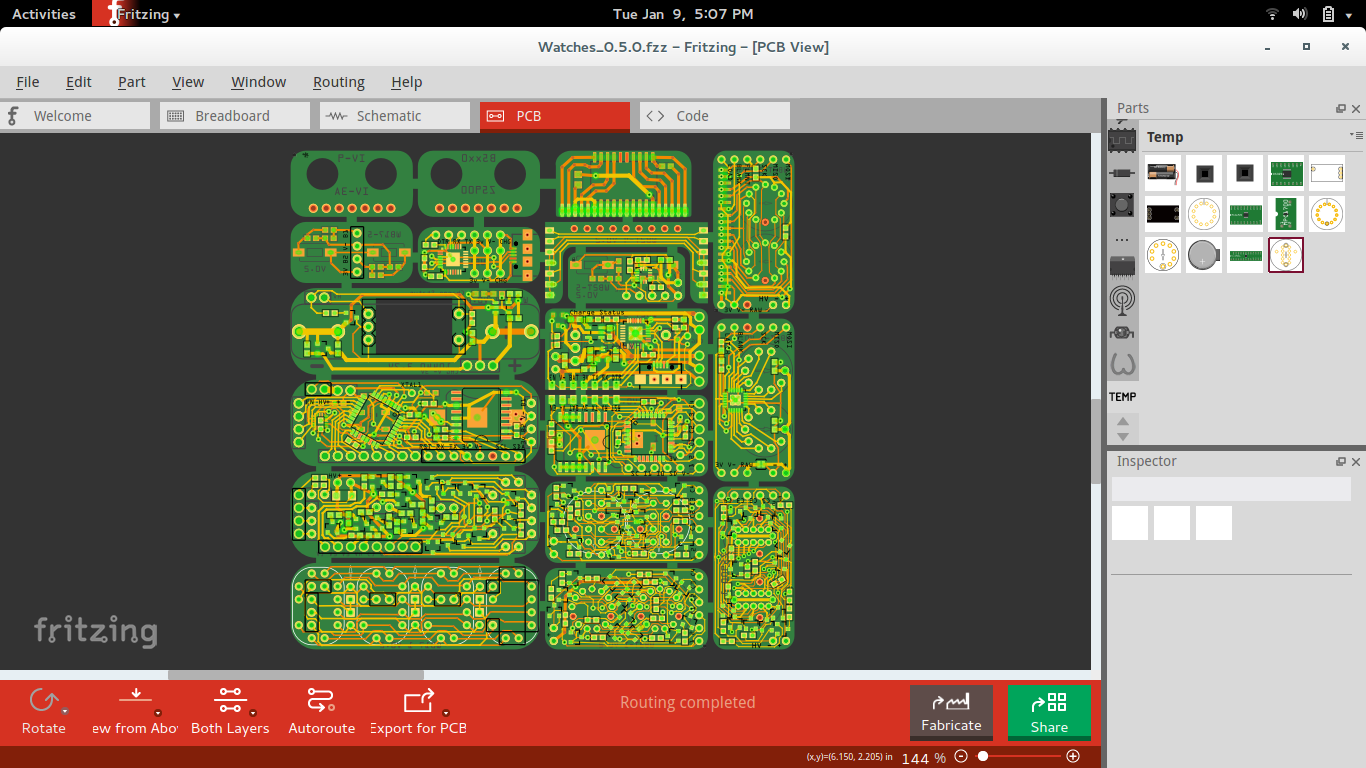Float the Parts panel

(1341, 109)
